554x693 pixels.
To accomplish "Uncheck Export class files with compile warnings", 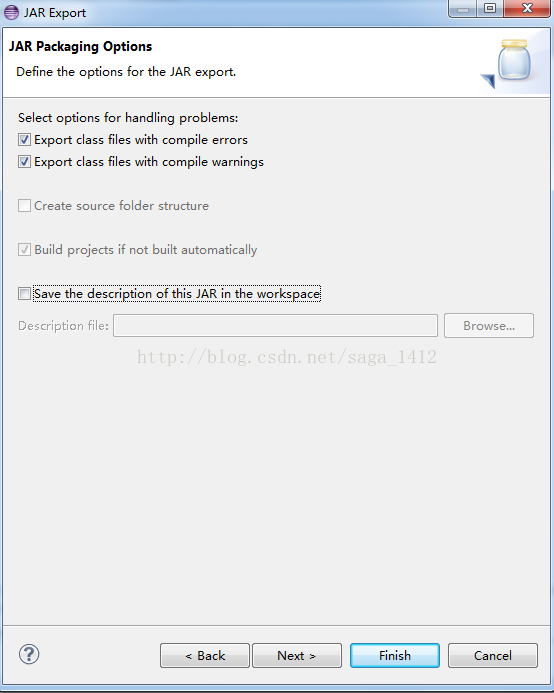I will click(24, 162).
